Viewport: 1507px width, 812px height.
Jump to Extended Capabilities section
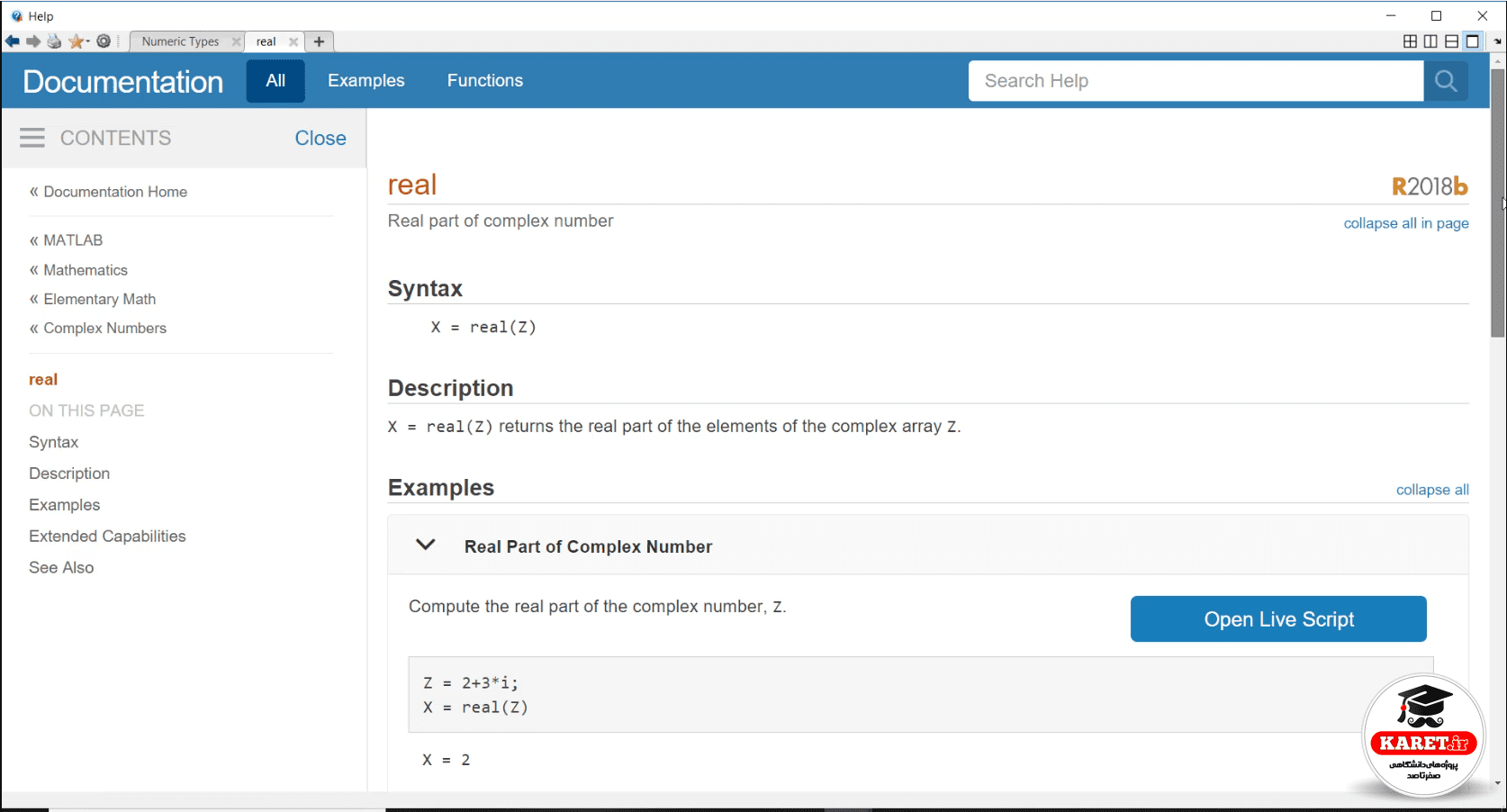(x=107, y=537)
